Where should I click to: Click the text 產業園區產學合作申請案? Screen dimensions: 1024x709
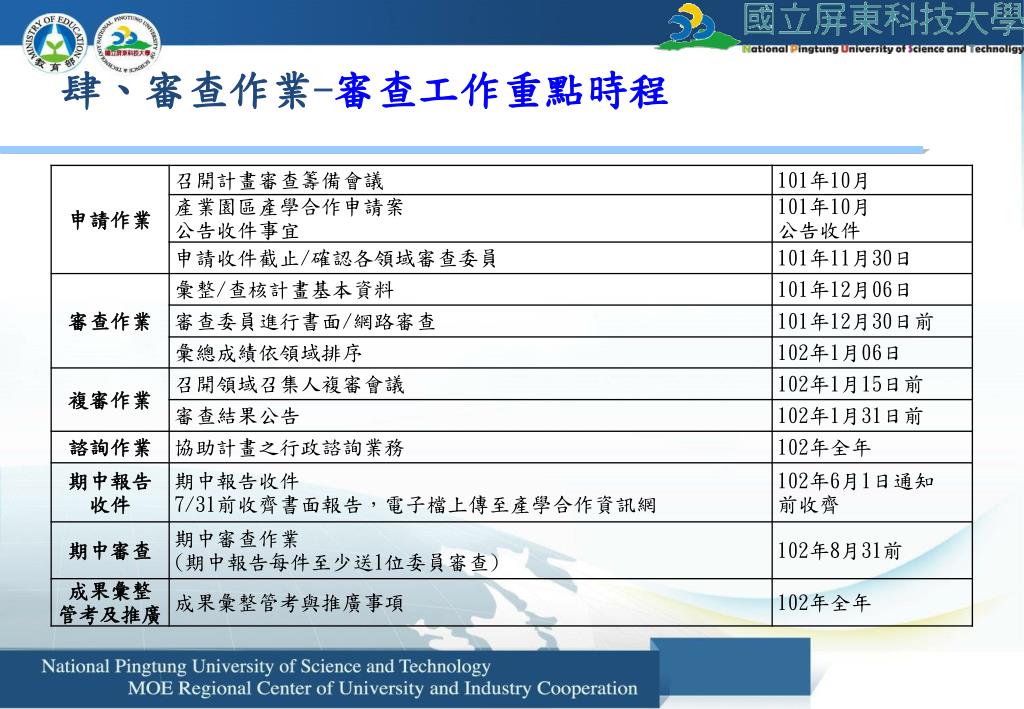point(289,208)
